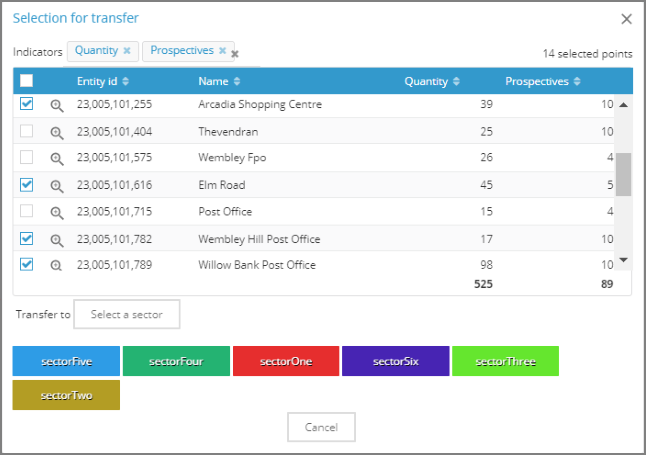Click the Cancel button
This screenshot has height=455, width=646.
click(x=321, y=427)
